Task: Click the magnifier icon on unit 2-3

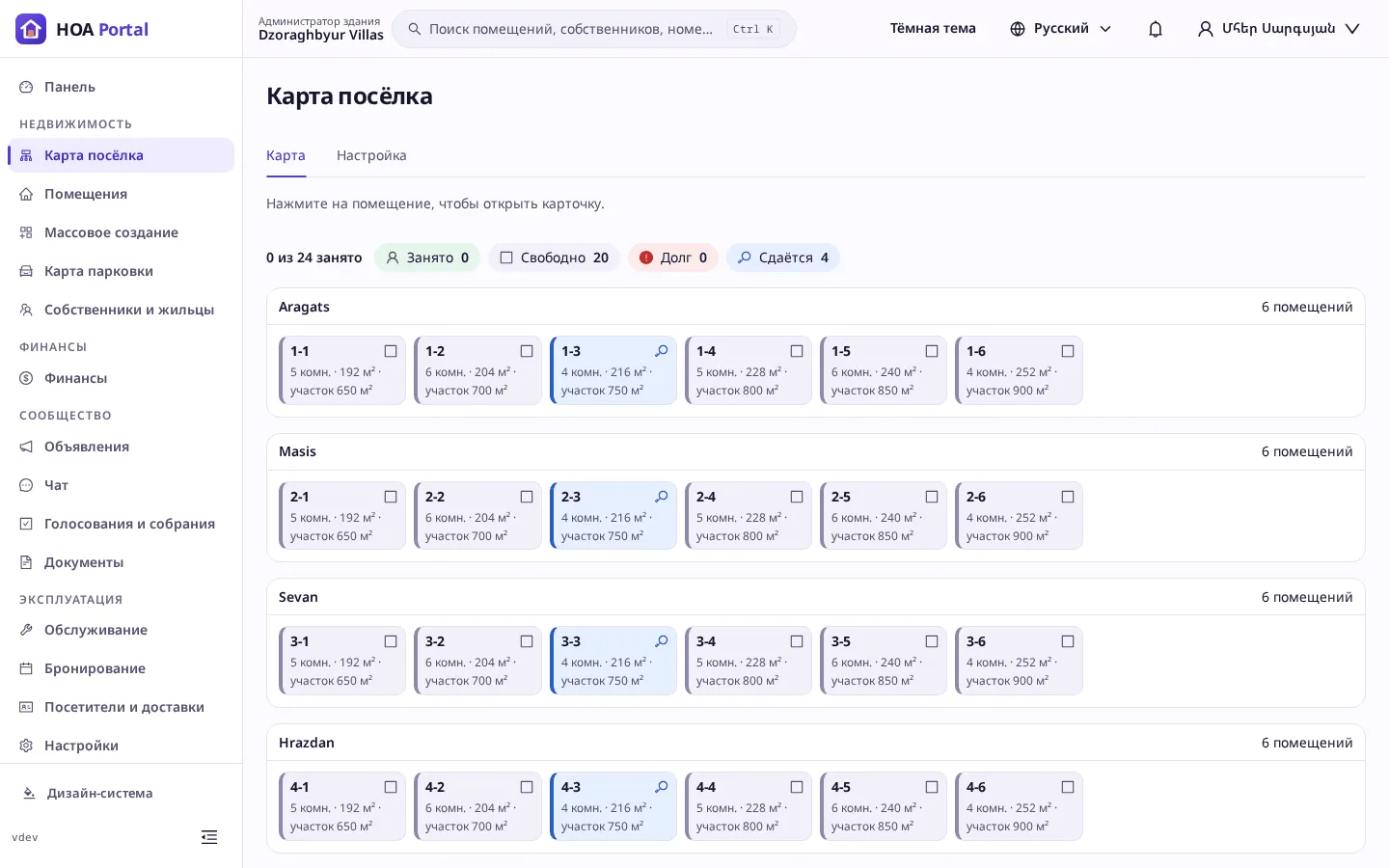Action: click(662, 497)
